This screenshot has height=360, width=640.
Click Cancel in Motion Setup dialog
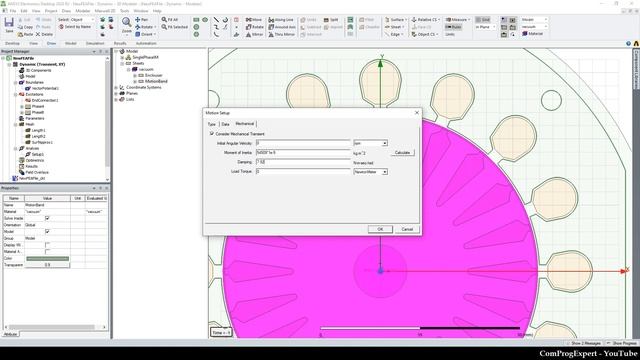tap(407, 229)
